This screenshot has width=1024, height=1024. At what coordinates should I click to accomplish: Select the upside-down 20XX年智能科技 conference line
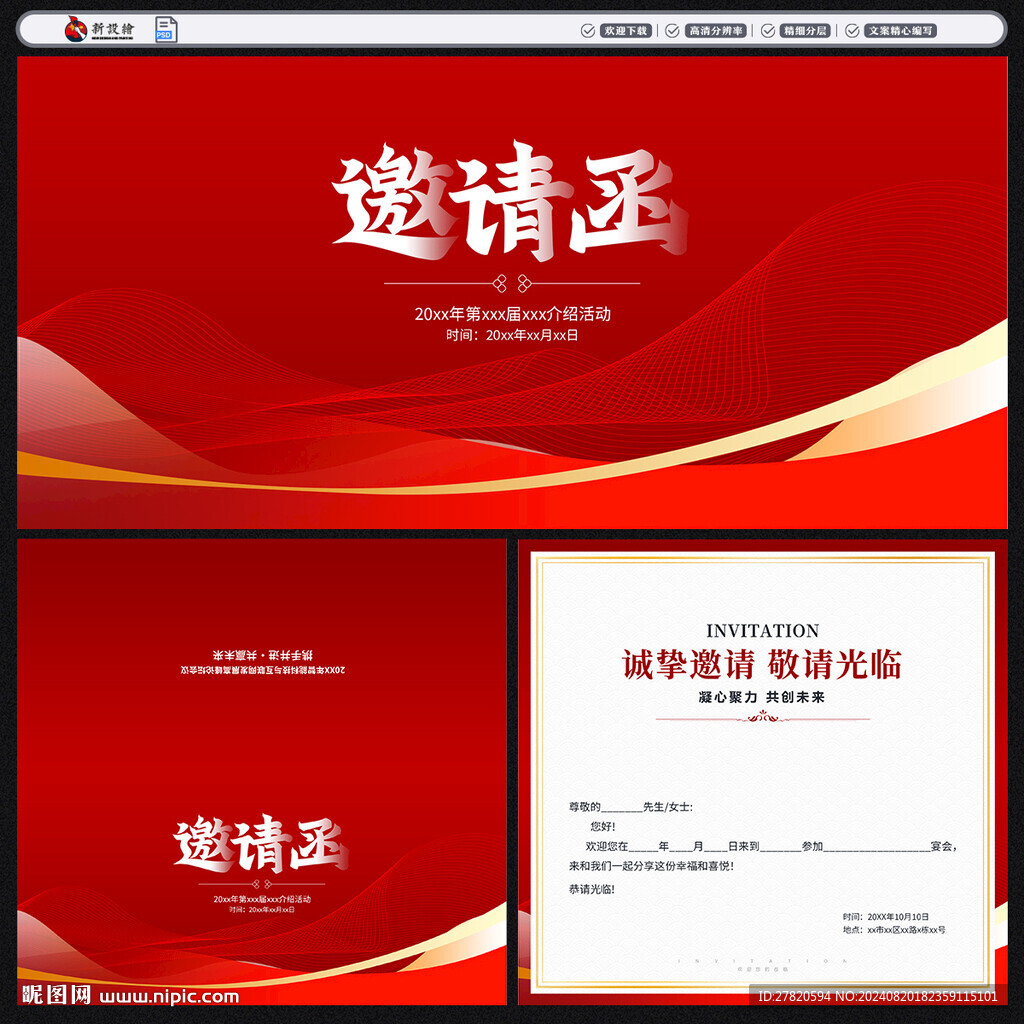click(263, 670)
